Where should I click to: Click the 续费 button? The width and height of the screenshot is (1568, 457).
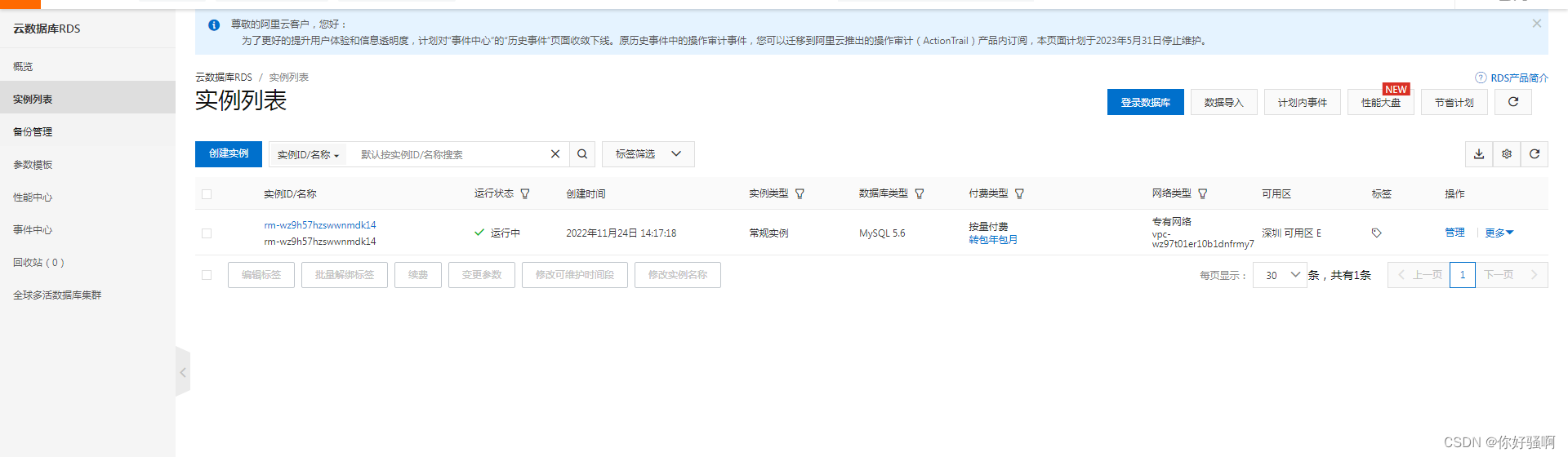[418, 275]
